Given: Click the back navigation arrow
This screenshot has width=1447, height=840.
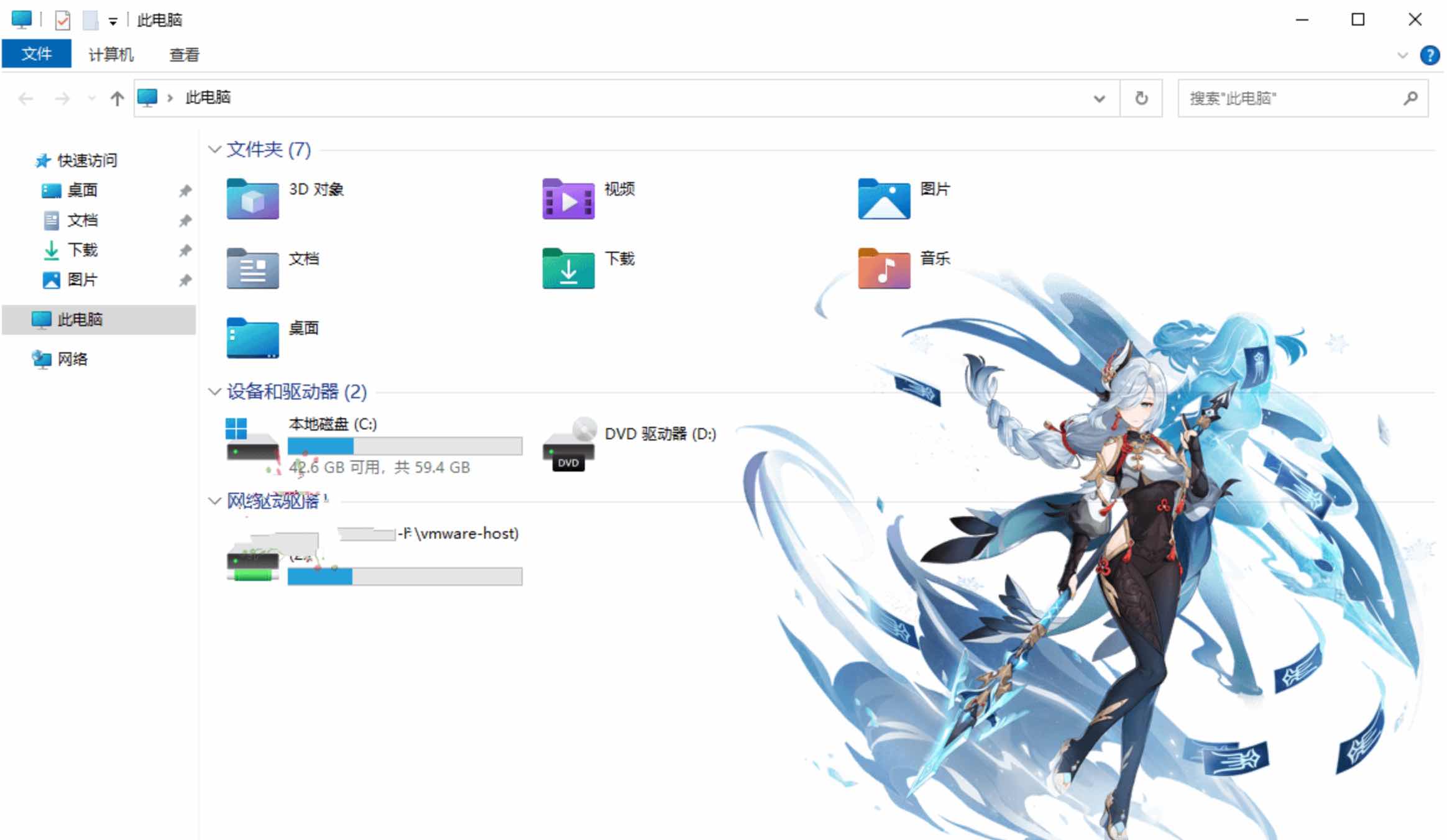Looking at the screenshot, I should [25, 98].
